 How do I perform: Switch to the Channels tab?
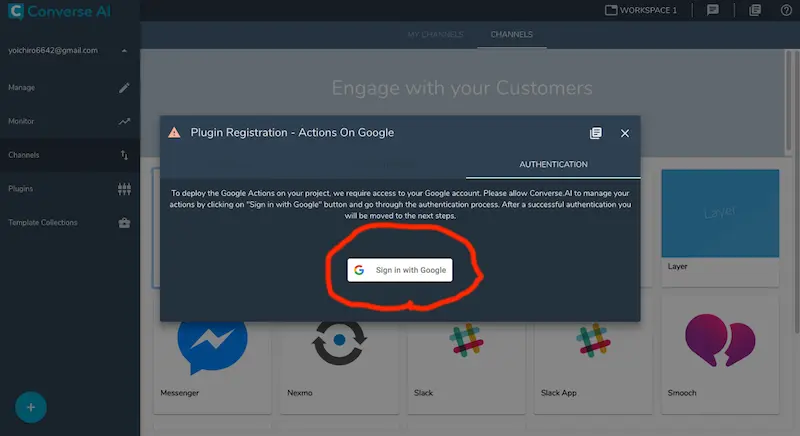[x=512, y=35]
